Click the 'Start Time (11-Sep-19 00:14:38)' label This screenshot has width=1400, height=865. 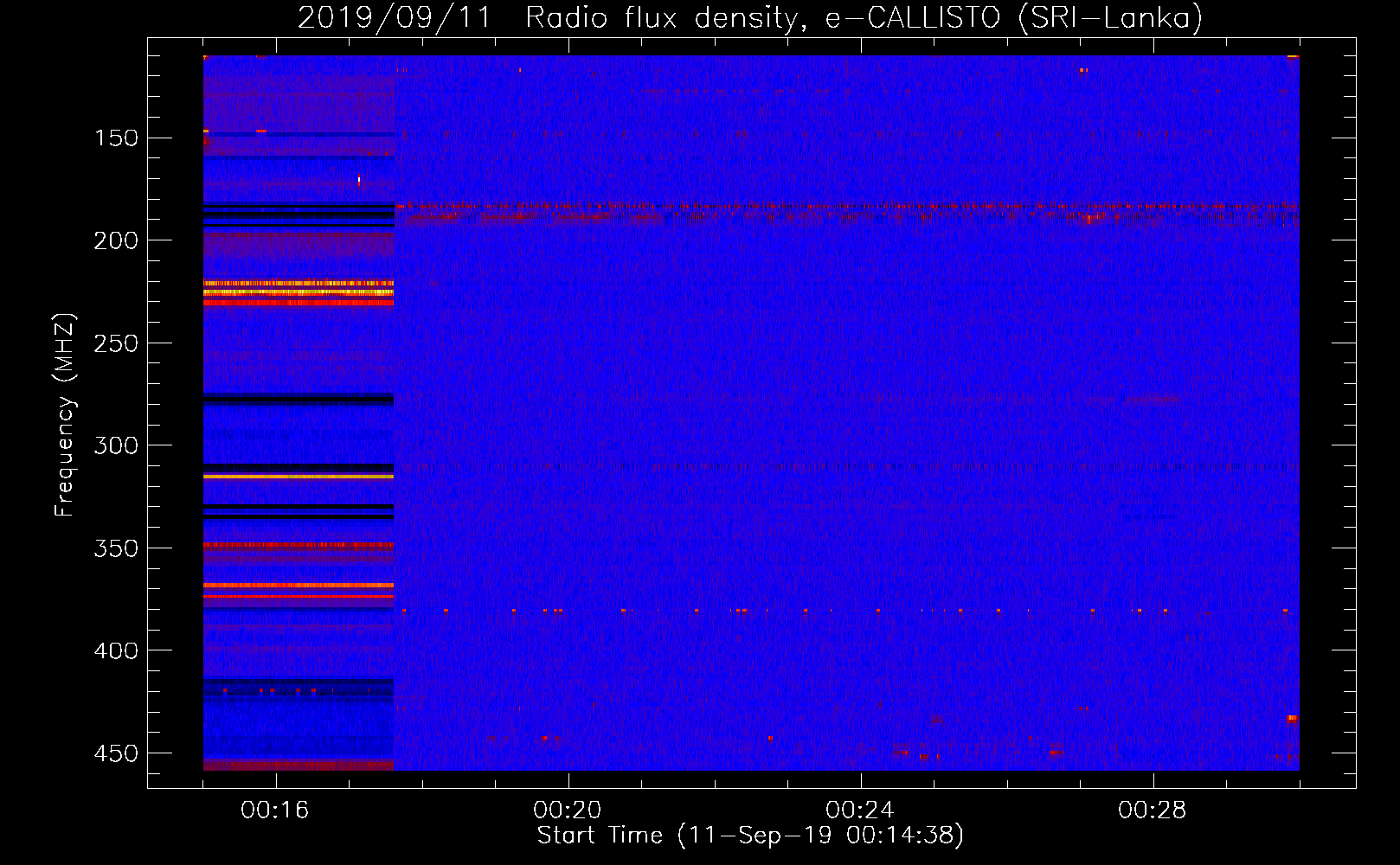coord(750,836)
